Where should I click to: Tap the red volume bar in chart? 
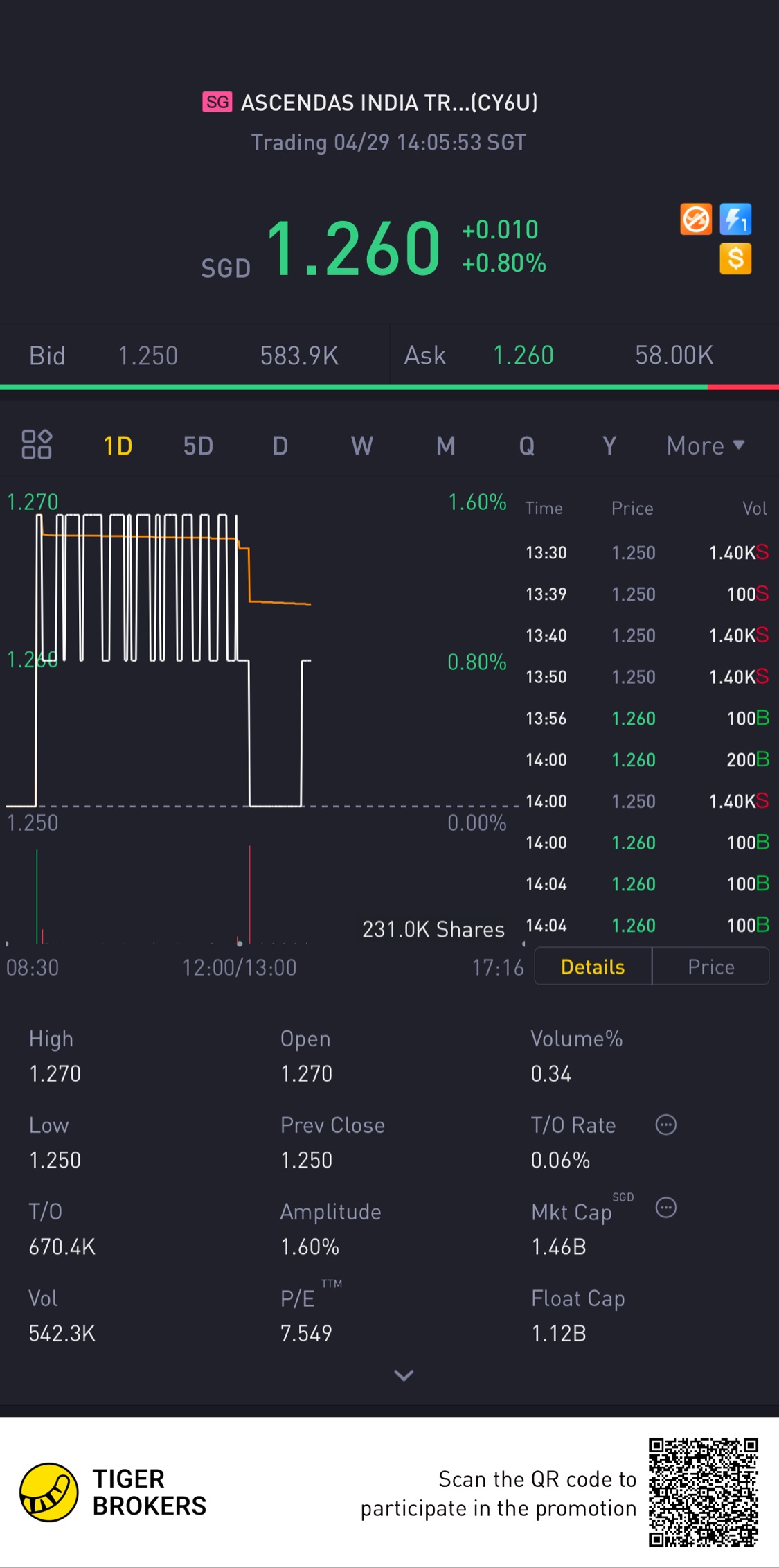249,894
